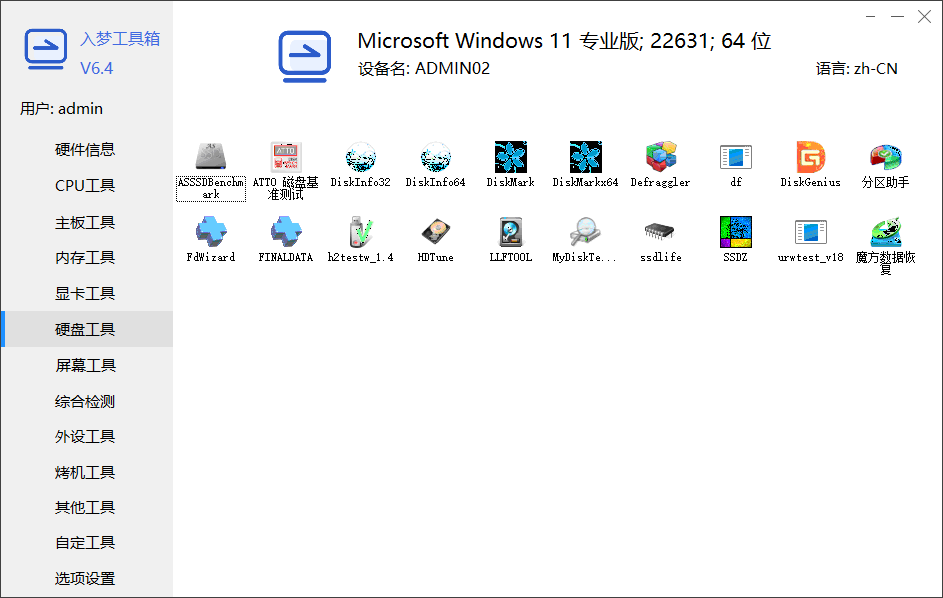Open the DiskInfo64 icon
This screenshot has height=598, width=943.
(435, 165)
